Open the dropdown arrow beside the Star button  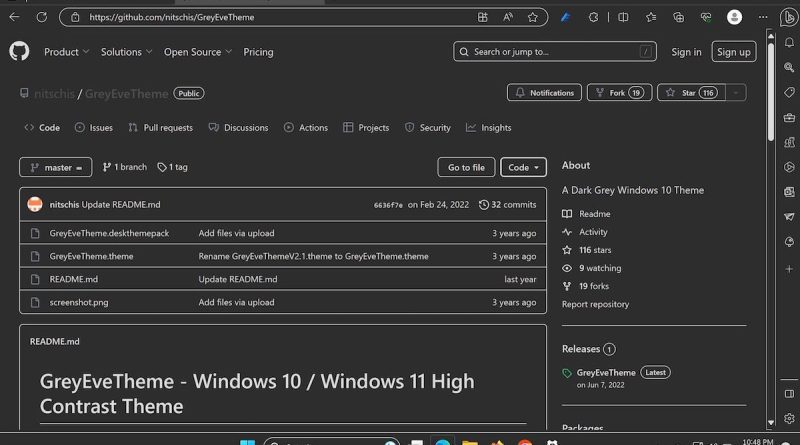coord(736,93)
